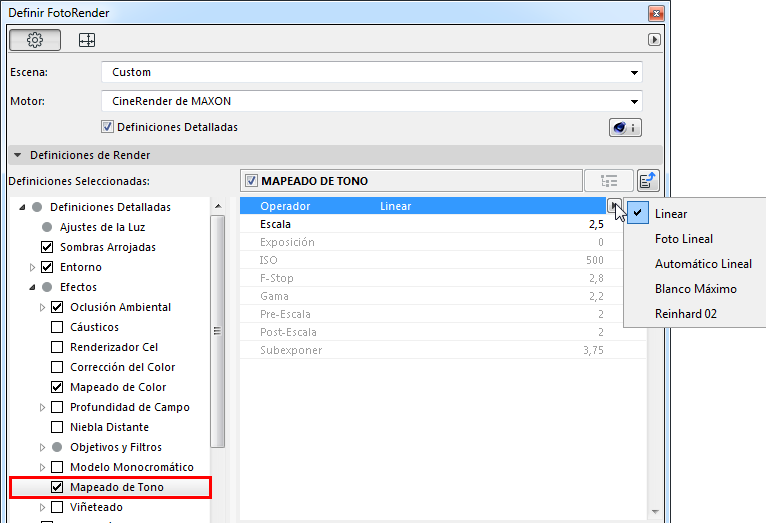Viewport: 766px width, 523px height.
Task: Expand Oclusión Ambiental node
Action: click(43, 307)
